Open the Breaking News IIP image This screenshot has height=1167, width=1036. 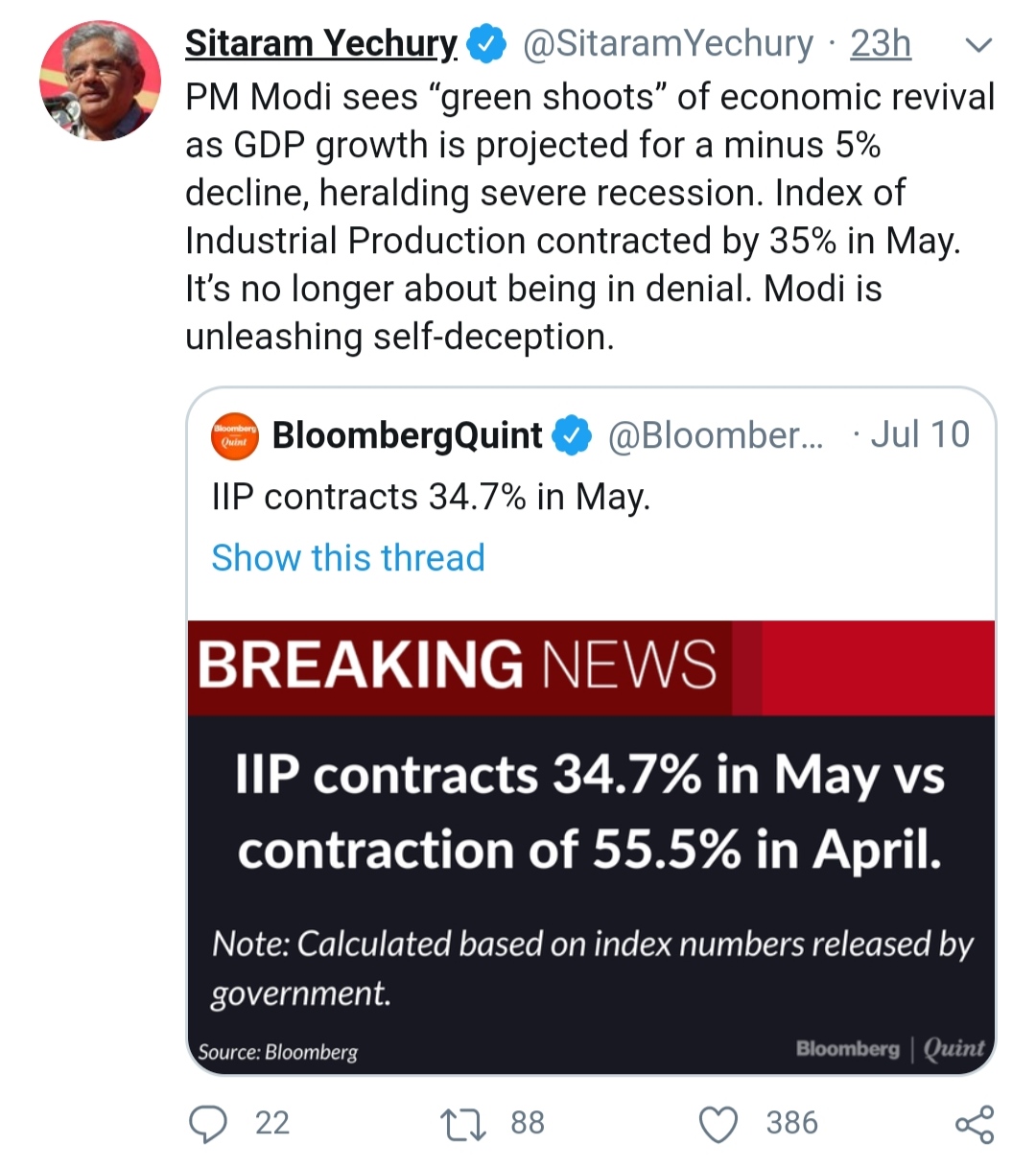tap(591, 848)
